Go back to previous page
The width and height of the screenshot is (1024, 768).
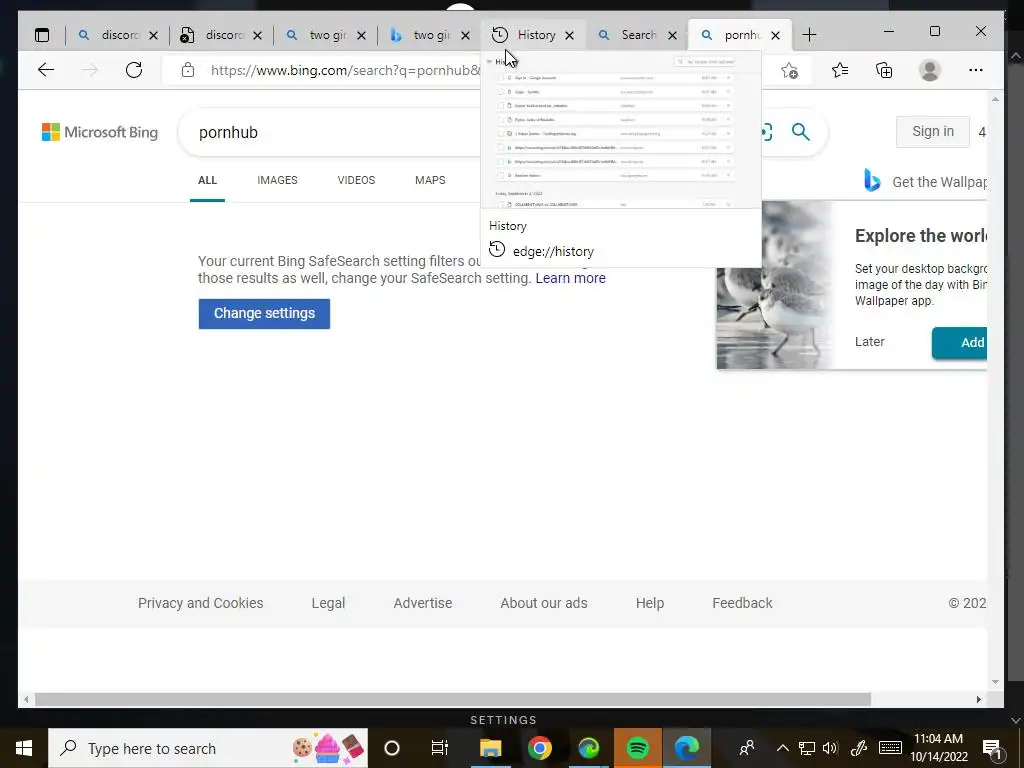point(46,70)
